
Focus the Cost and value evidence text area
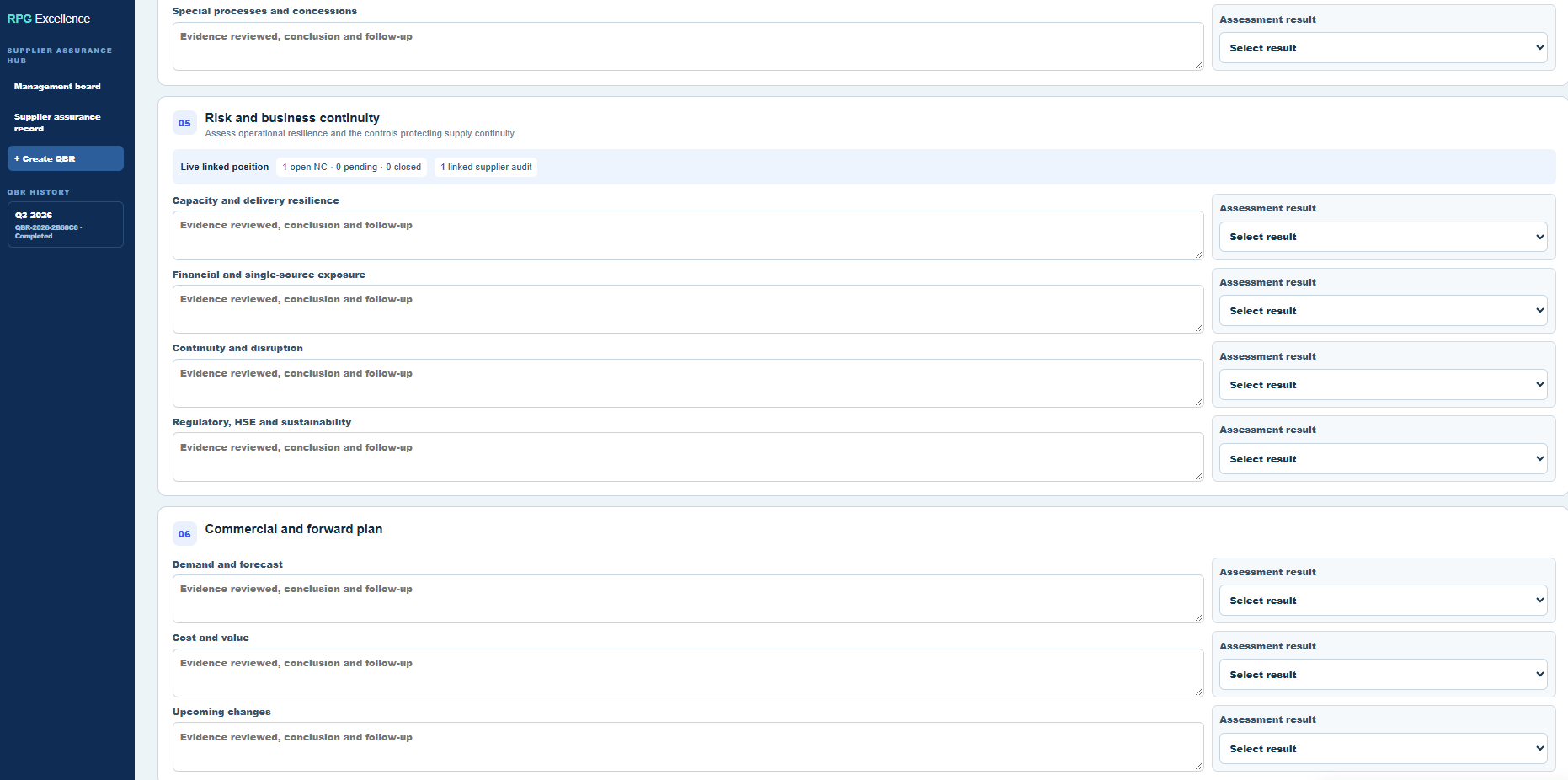coord(688,673)
